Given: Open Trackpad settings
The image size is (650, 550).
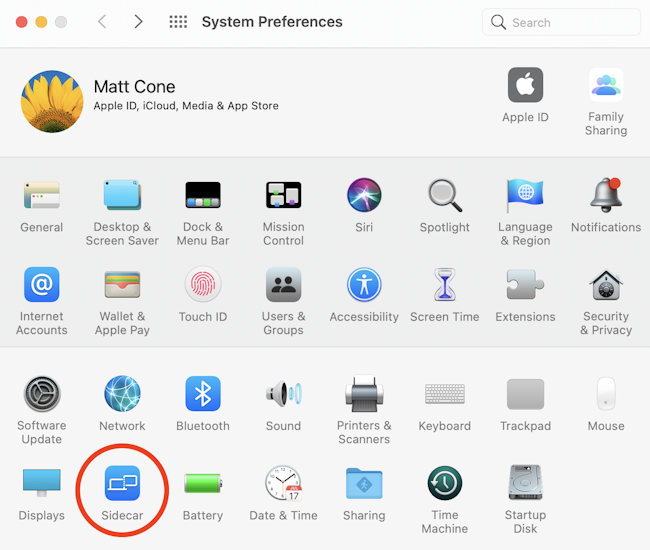Looking at the screenshot, I should (525, 394).
